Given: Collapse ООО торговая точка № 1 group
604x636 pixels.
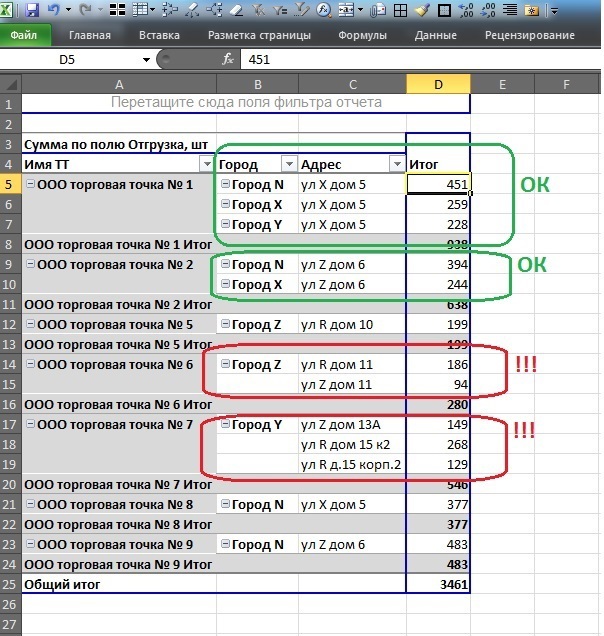Looking at the screenshot, I should [x=30, y=184].
